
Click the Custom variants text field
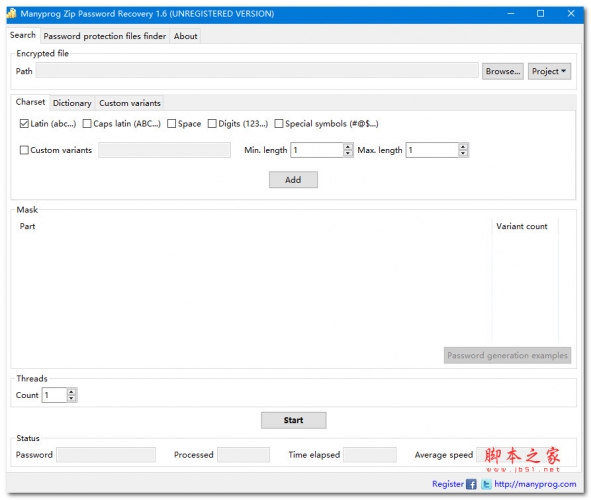164,150
